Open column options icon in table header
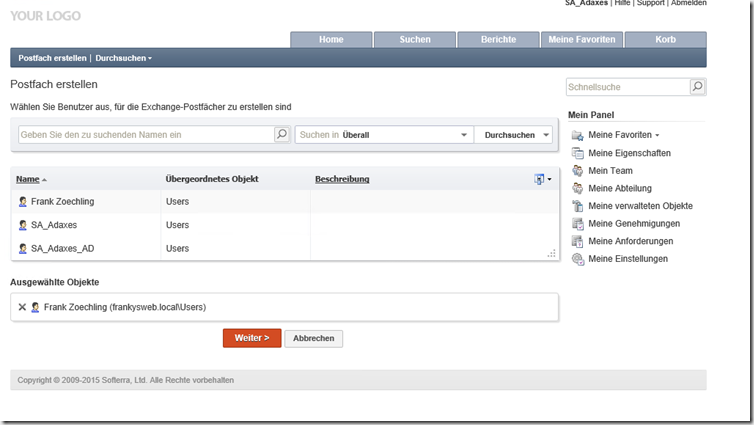754x425 pixels. (541, 179)
